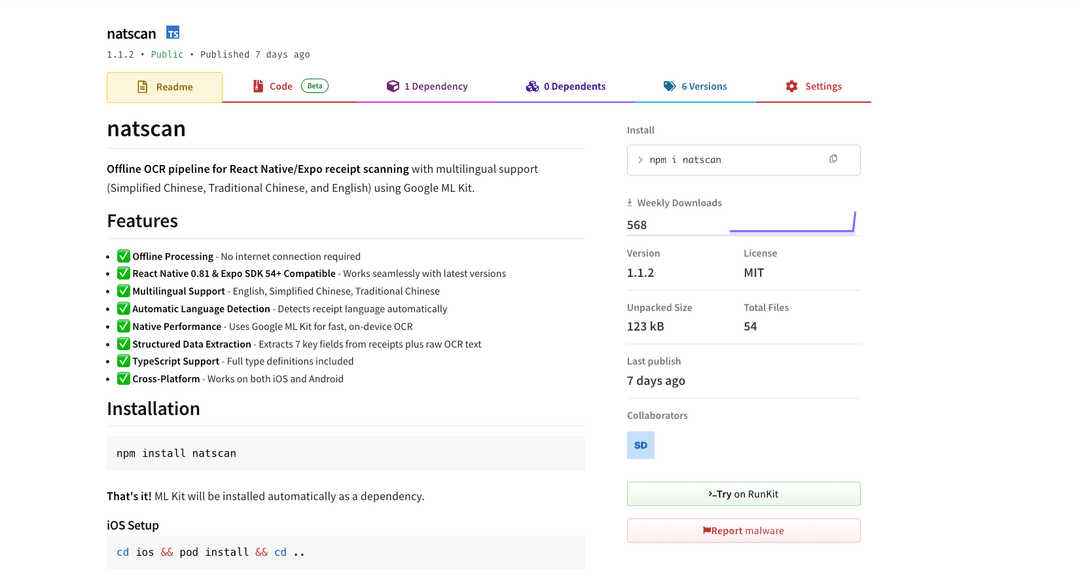Click the Versions tags icon
Viewport: 1080px width, 580px height.
click(670, 86)
